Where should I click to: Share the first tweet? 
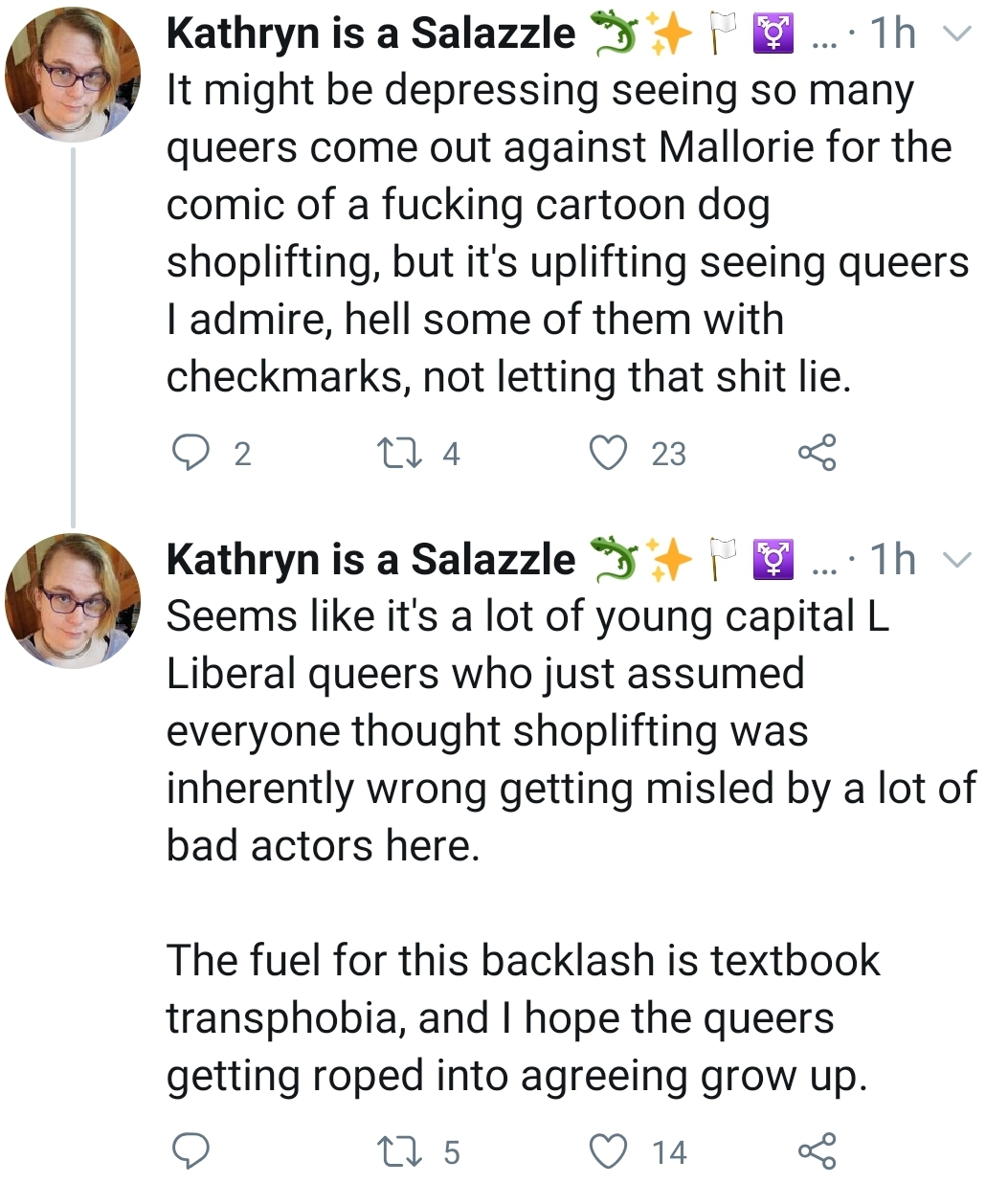coord(817,453)
